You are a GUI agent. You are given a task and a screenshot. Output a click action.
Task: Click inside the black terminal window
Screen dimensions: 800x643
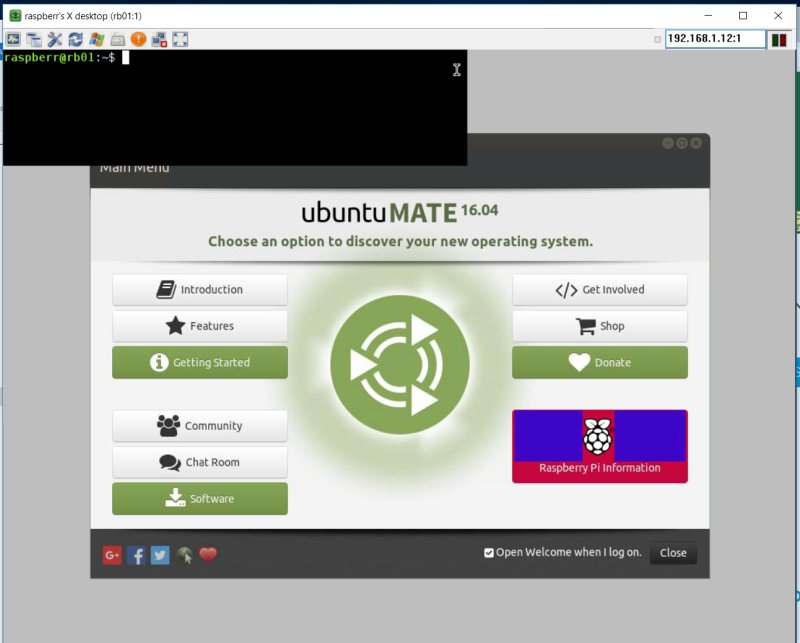click(x=235, y=110)
